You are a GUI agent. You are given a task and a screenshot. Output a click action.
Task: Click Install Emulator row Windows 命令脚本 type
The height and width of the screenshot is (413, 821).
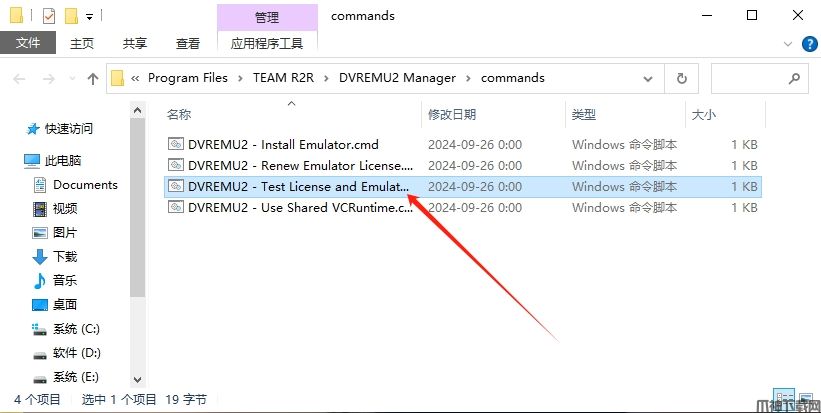(625, 144)
